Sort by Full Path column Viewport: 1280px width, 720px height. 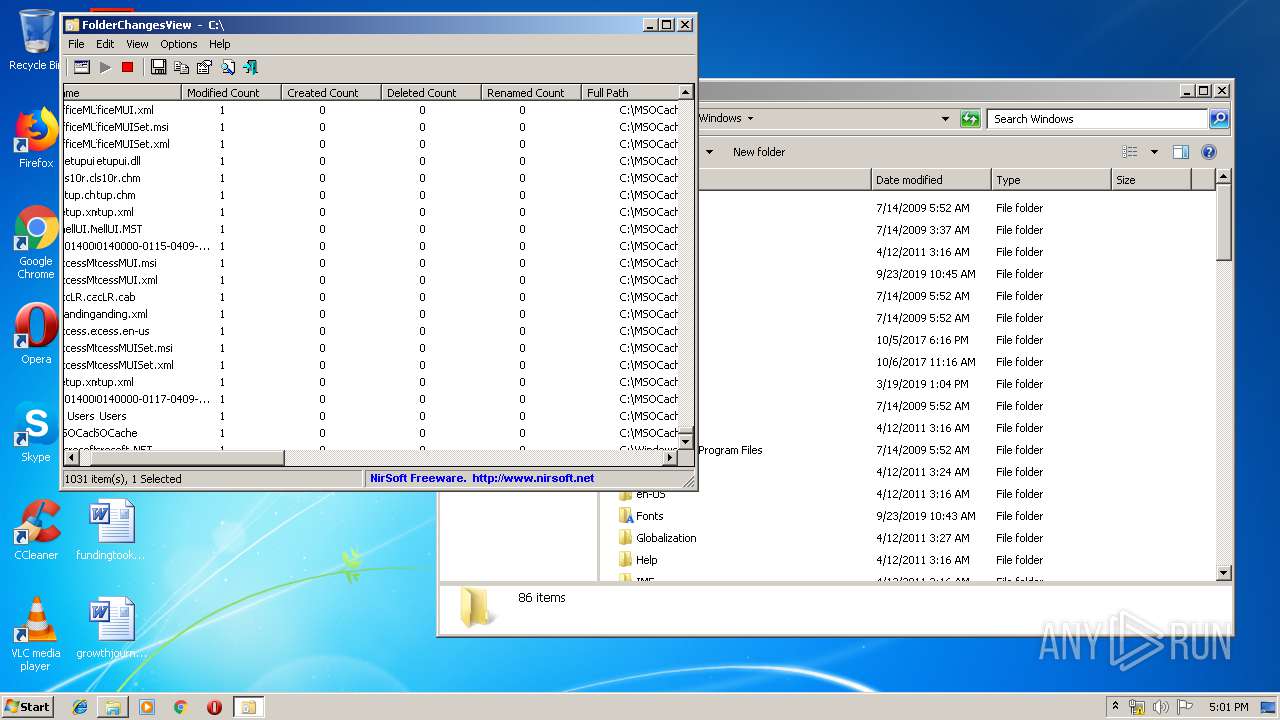(629, 92)
